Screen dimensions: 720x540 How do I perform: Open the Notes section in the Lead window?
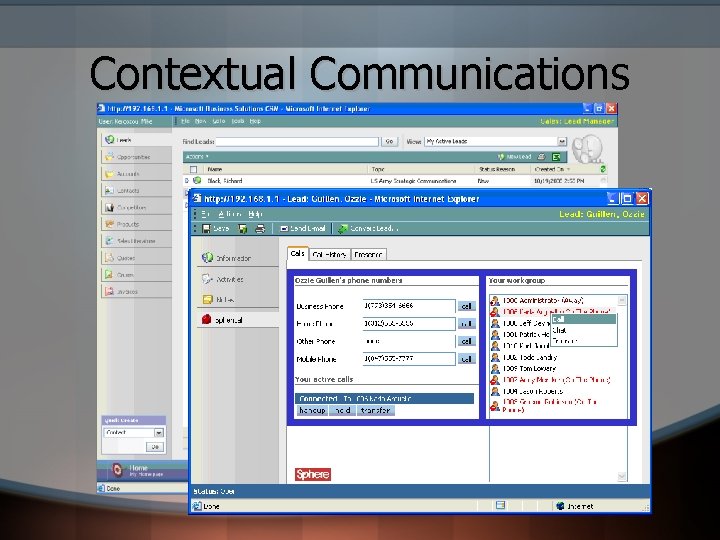point(238,299)
